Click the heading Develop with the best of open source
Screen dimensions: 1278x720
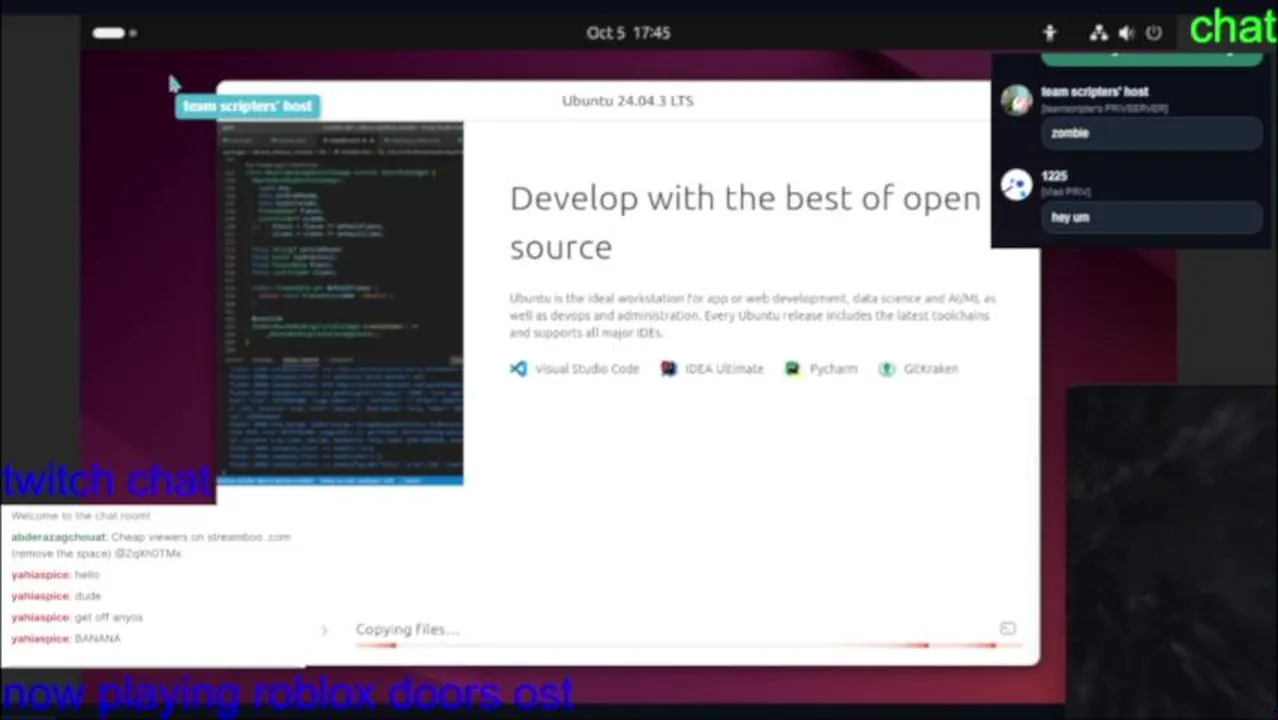(745, 222)
